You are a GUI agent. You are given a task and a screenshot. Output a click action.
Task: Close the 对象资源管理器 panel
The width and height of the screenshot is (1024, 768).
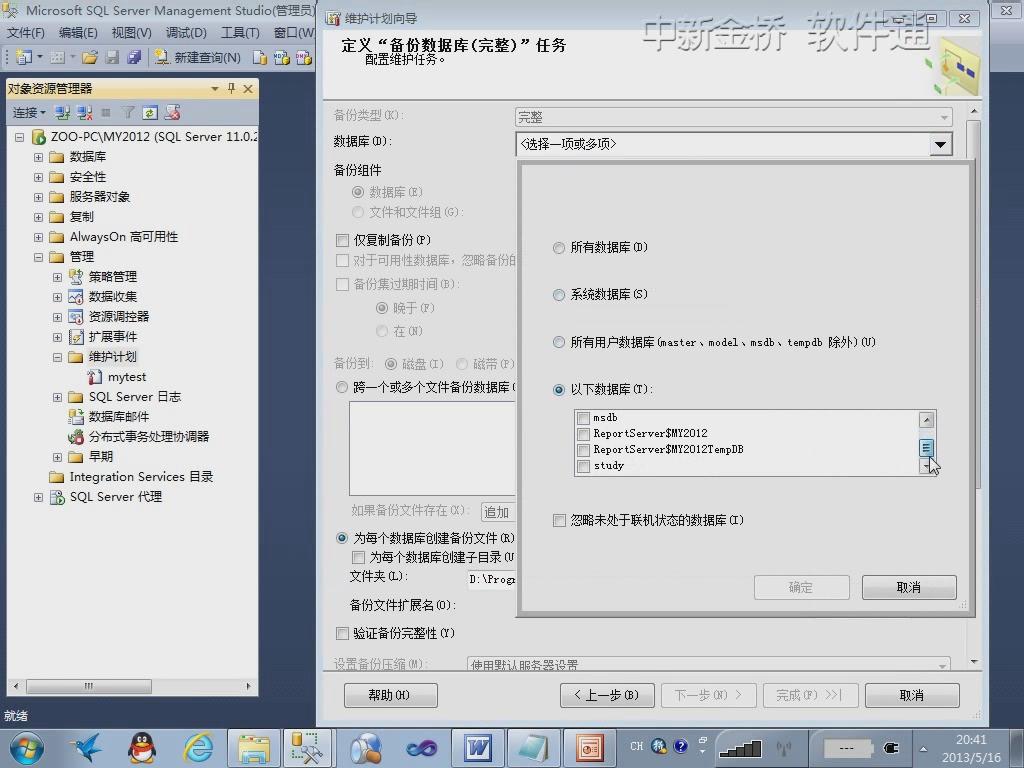[248, 88]
